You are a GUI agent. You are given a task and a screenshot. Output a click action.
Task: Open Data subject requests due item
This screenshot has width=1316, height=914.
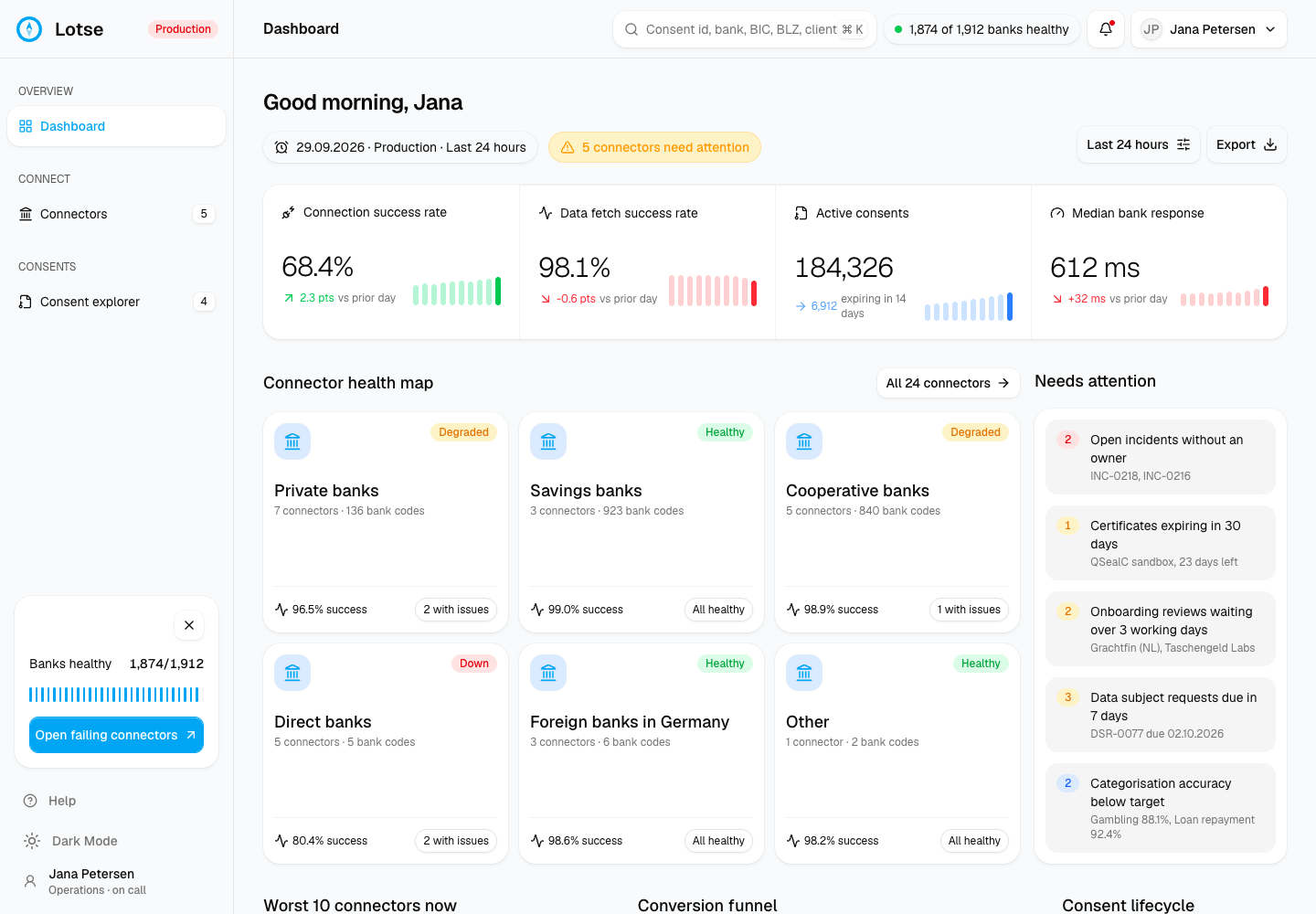(1161, 715)
